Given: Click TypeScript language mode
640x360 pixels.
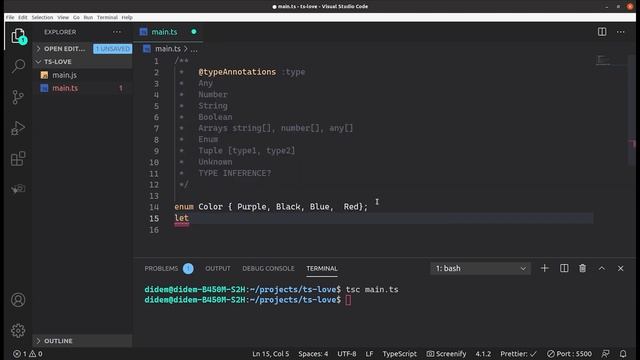Looking at the screenshot, I should [400, 354].
